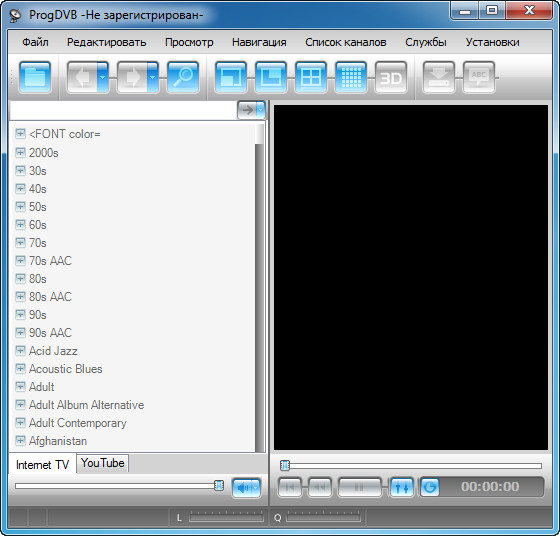Expand the <FONT color= group
The width and height of the screenshot is (560, 536).
20,134
